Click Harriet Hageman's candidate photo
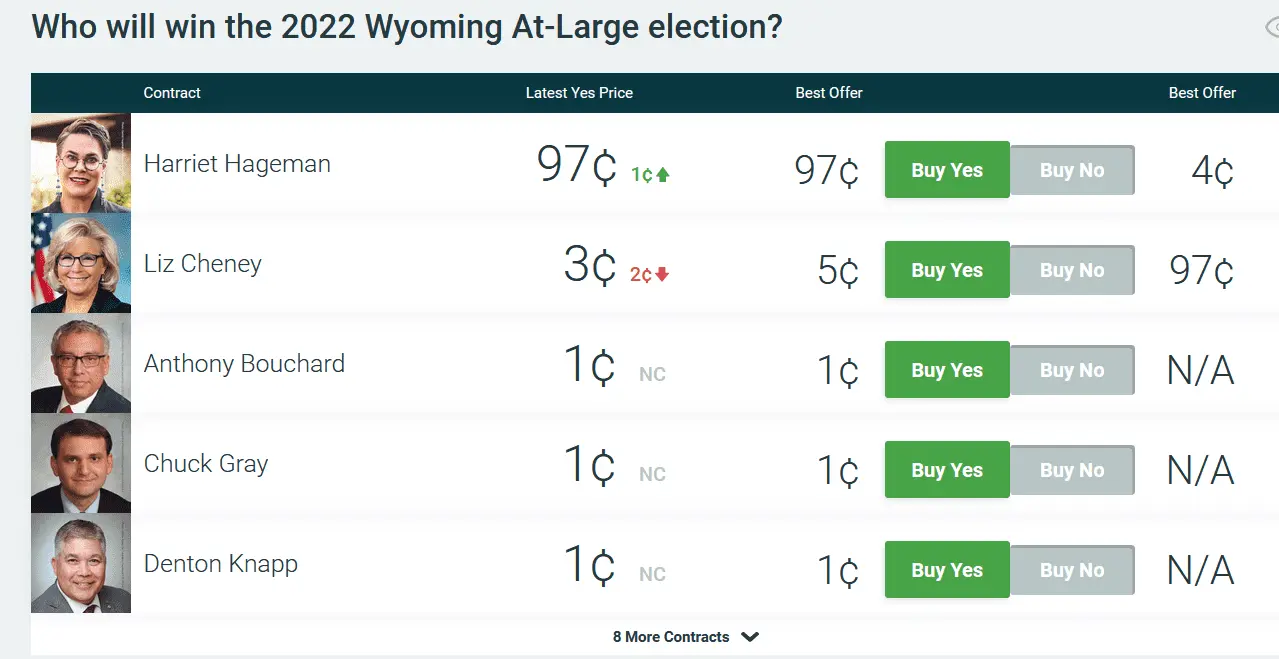The image size is (1279, 659). click(81, 163)
